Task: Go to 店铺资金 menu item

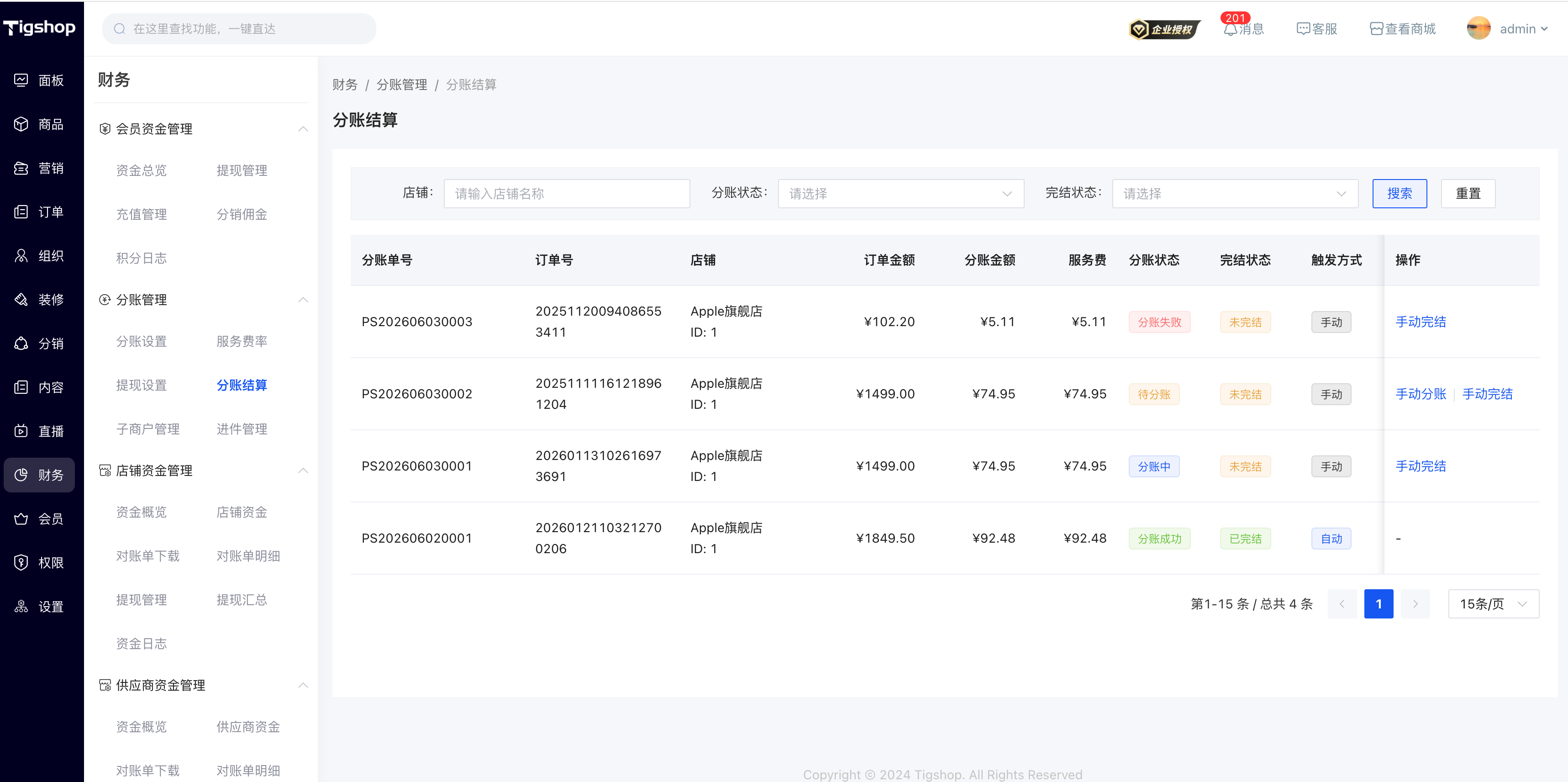Action: coord(242,512)
